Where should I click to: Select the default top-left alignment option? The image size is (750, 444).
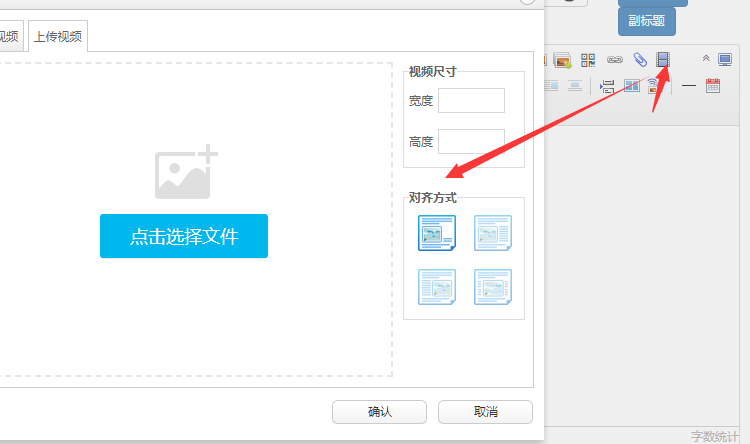pyautogui.click(x=436, y=233)
